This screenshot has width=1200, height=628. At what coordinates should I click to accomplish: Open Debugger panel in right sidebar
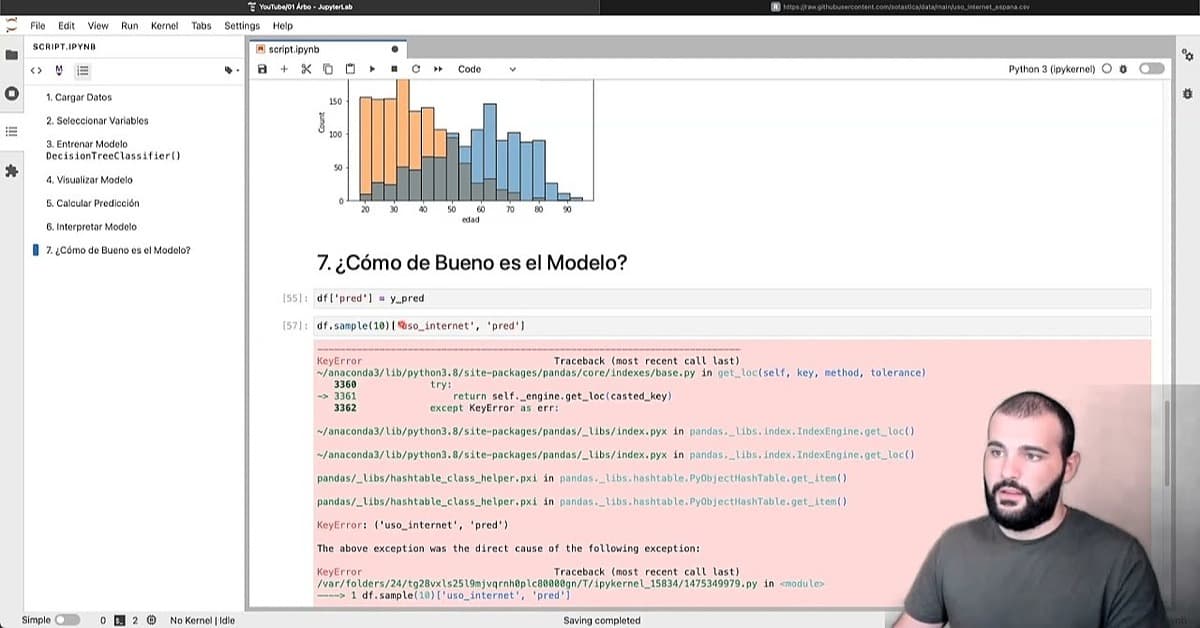click(x=1187, y=93)
